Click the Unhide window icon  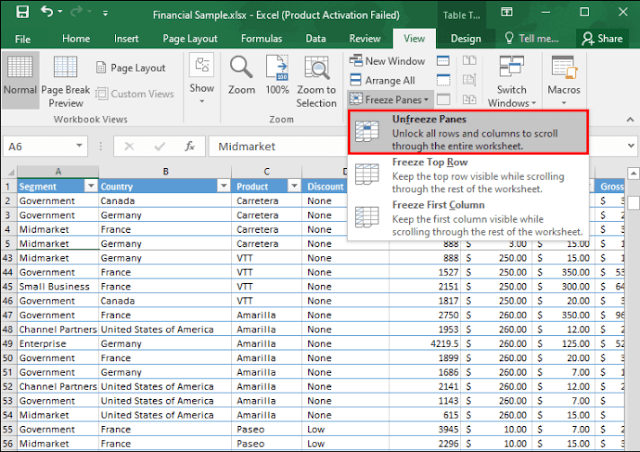(443, 99)
